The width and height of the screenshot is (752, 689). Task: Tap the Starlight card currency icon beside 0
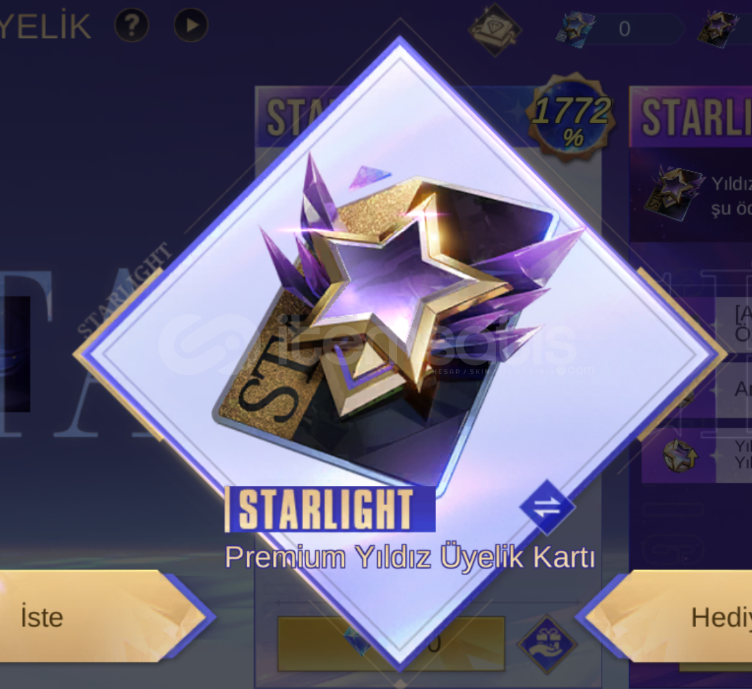coord(576,29)
